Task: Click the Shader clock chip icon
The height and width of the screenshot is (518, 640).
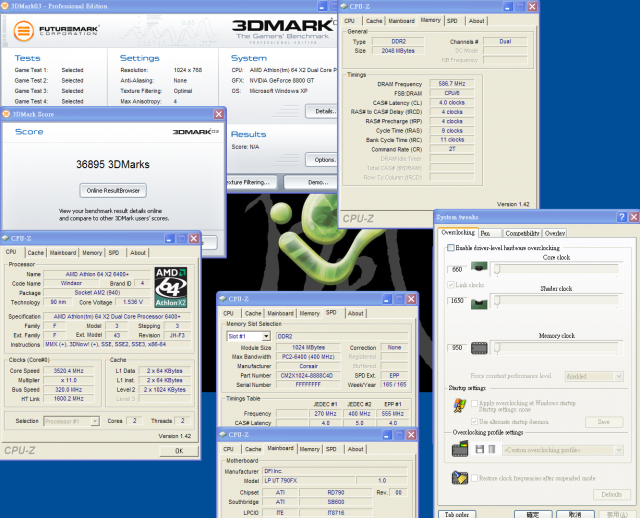Action: [x=479, y=303]
